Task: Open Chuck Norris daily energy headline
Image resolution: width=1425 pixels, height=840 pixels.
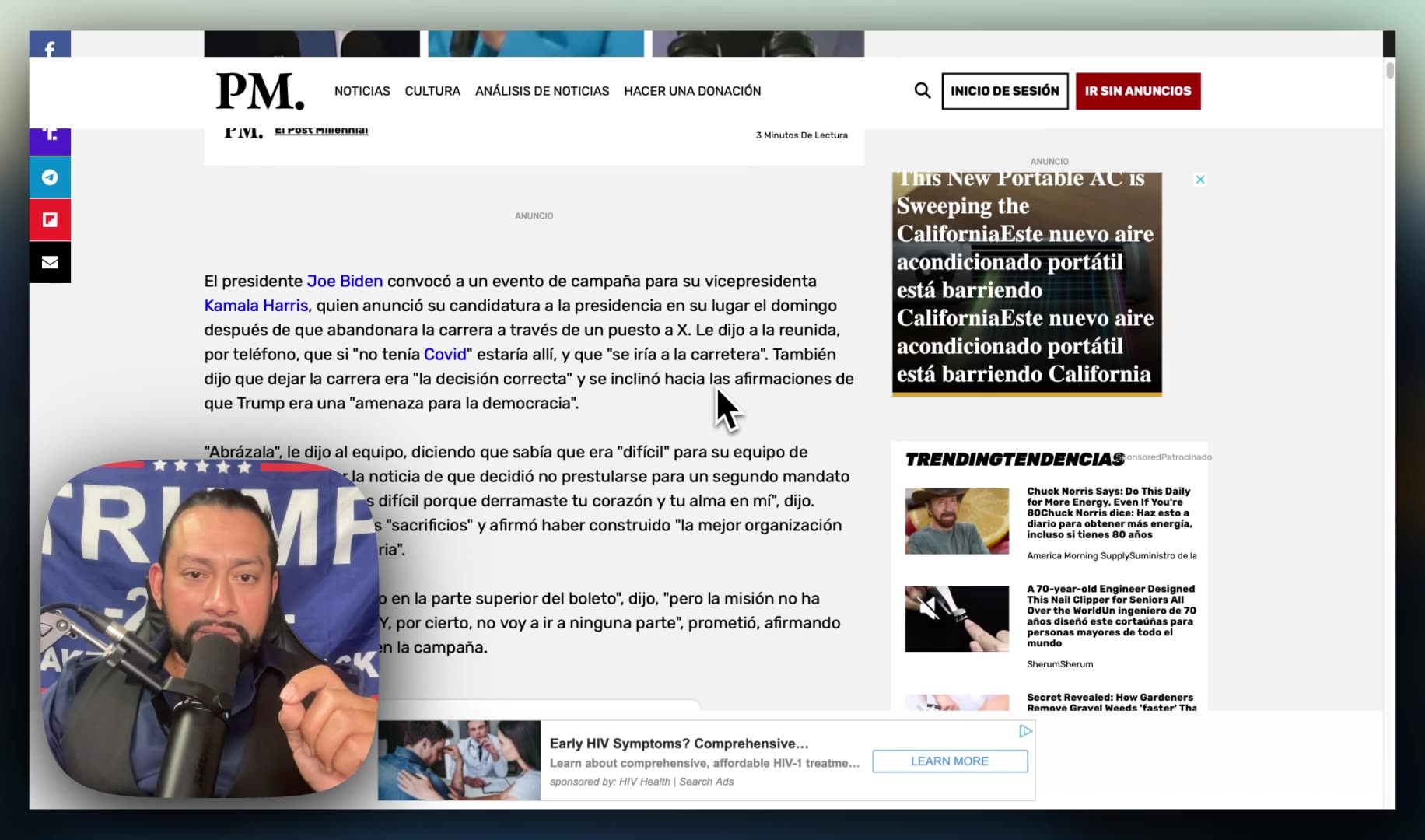Action: [x=1111, y=513]
